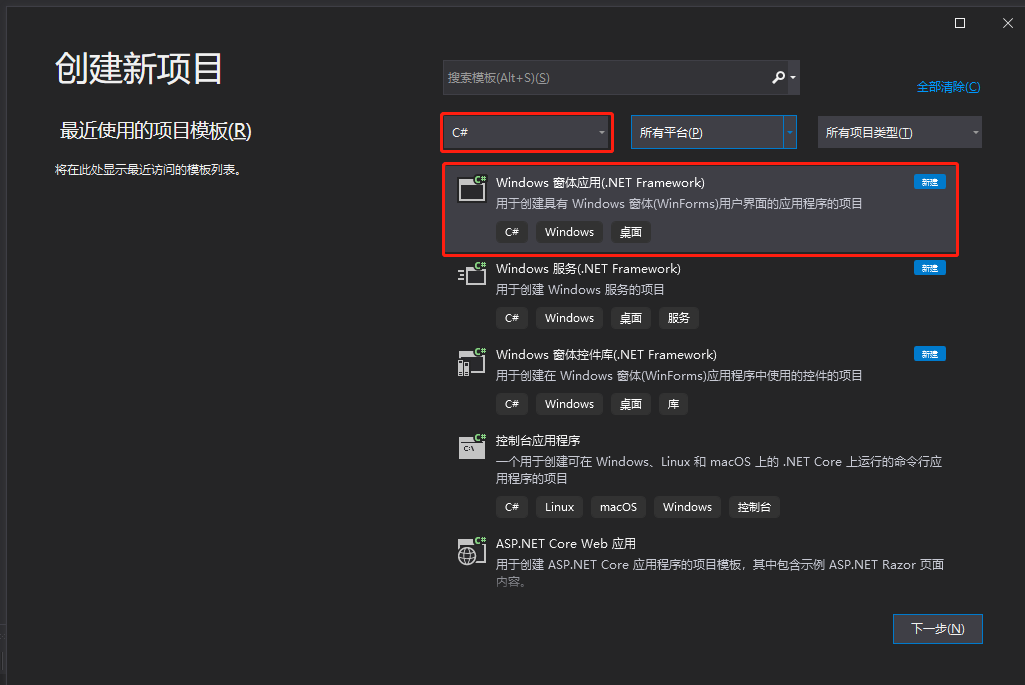The image size is (1025, 685).
Task: Click the 全部清除 link
Action: (948, 87)
